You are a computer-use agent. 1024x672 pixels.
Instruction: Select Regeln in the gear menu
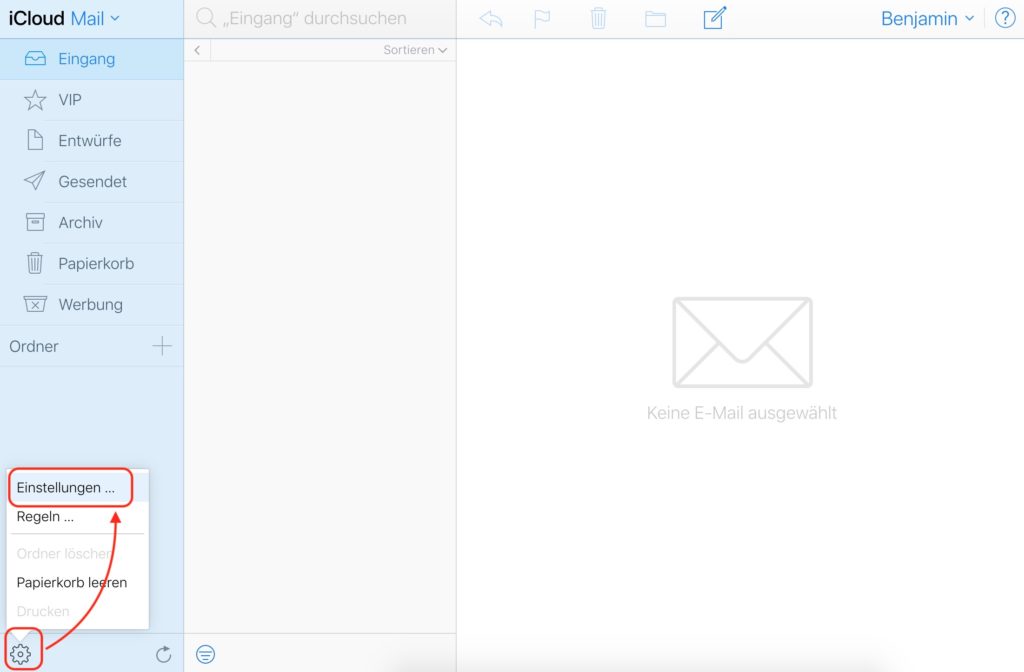tap(44, 516)
